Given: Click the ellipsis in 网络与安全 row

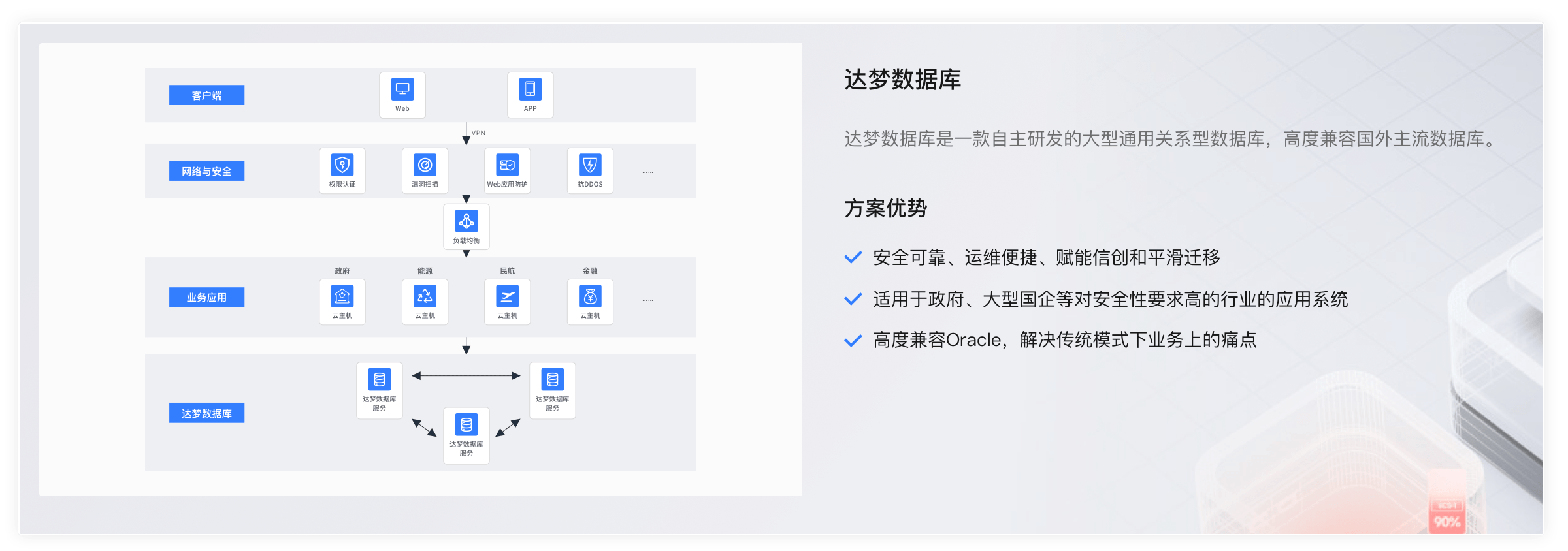Looking at the screenshot, I should (x=647, y=172).
